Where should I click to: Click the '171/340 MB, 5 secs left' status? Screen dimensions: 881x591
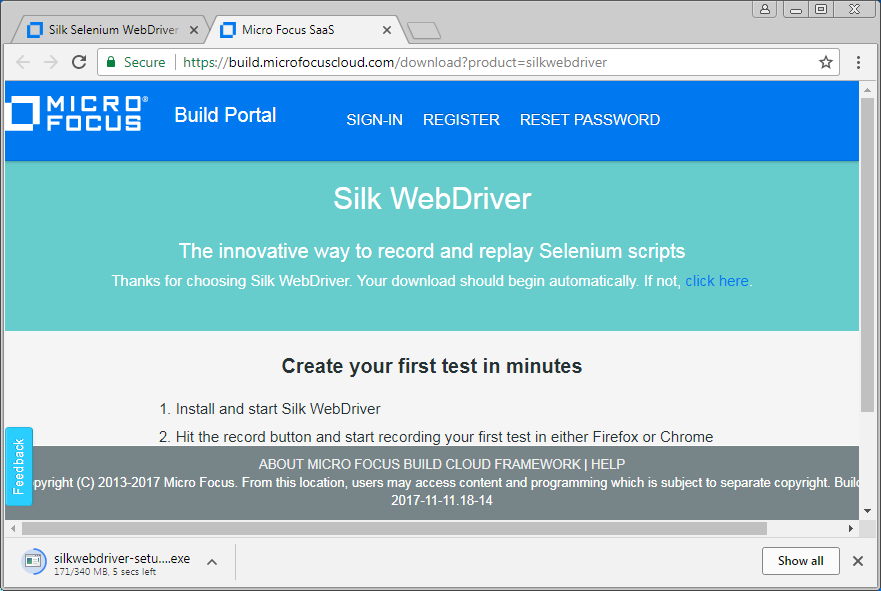pyautogui.click(x=105, y=572)
